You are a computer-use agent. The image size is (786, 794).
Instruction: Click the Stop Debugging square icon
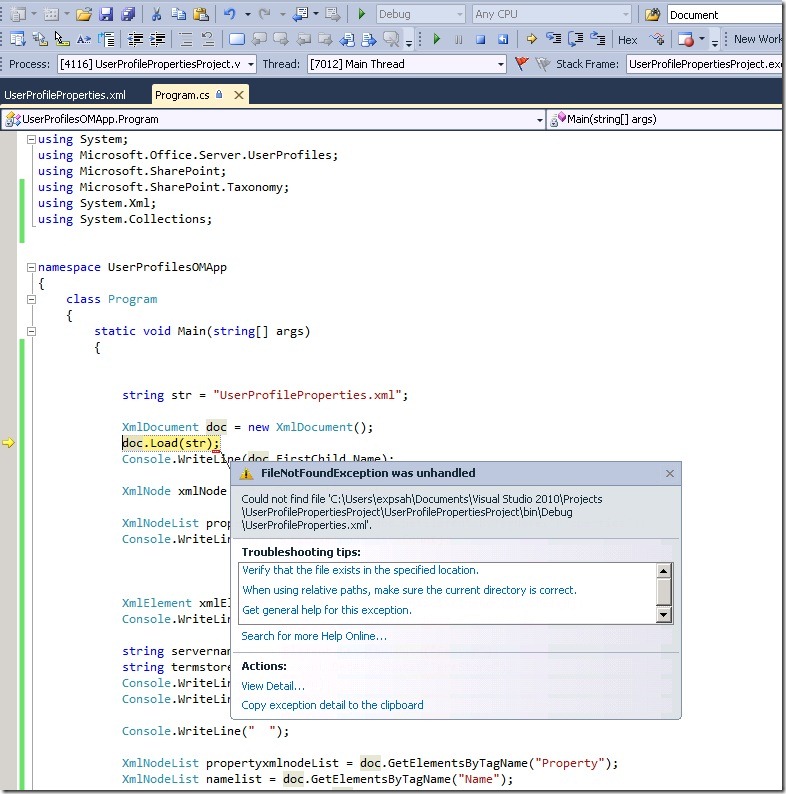point(480,40)
